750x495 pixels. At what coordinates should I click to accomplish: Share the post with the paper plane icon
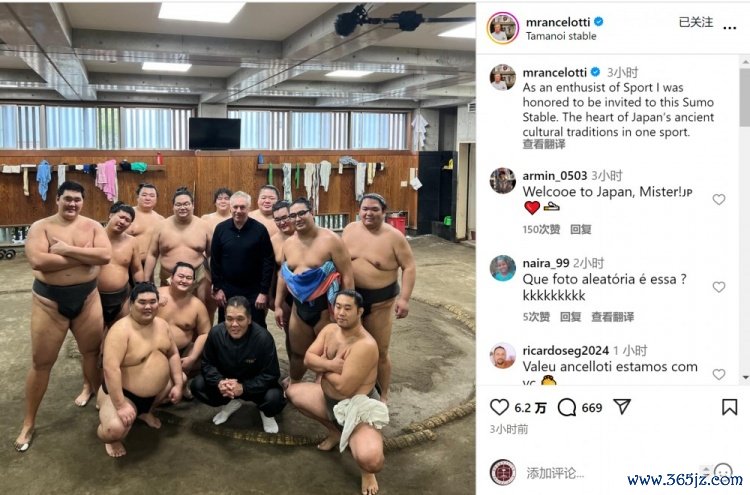pyautogui.click(x=622, y=407)
